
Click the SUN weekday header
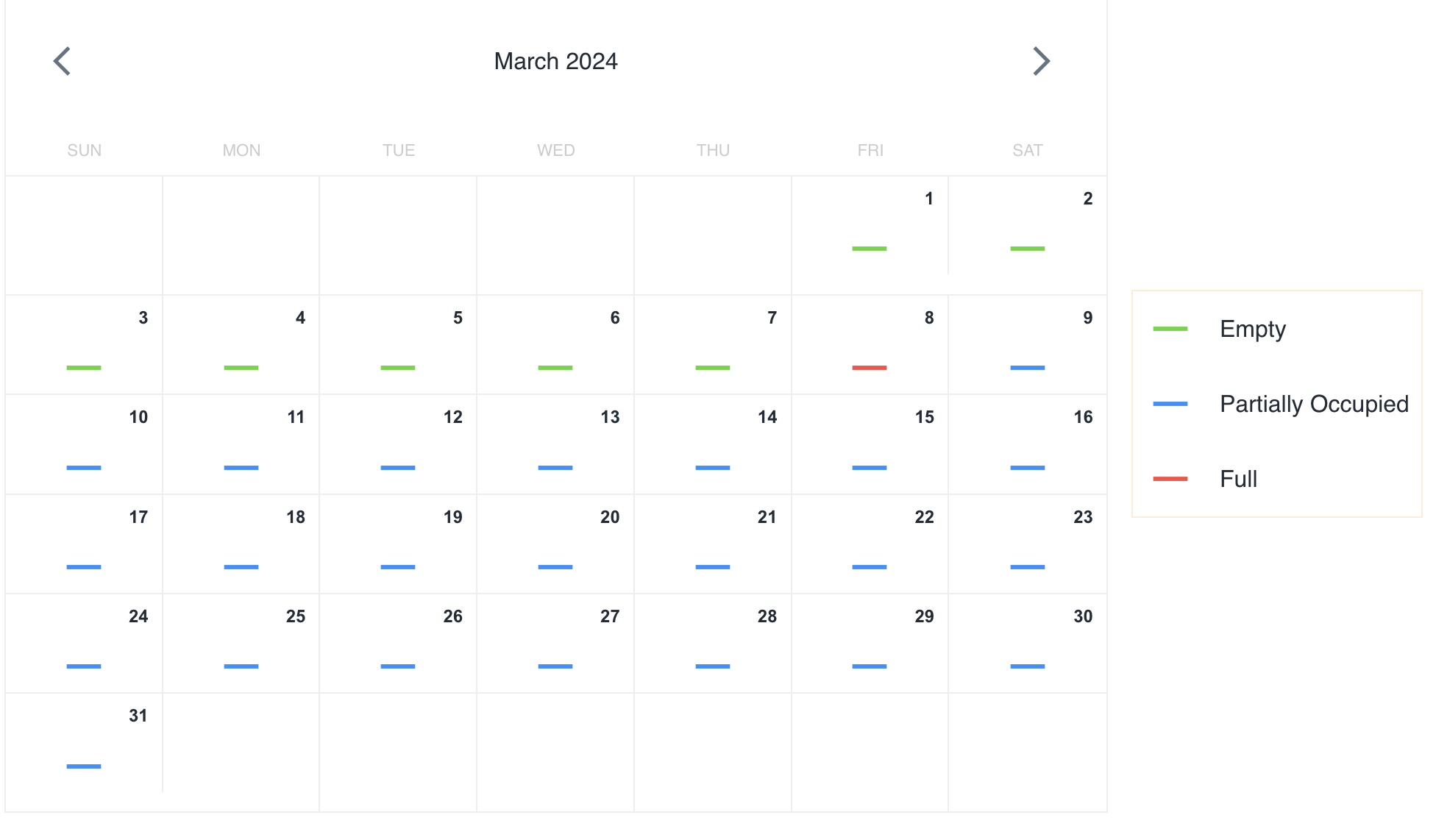(x=84, y=150)
